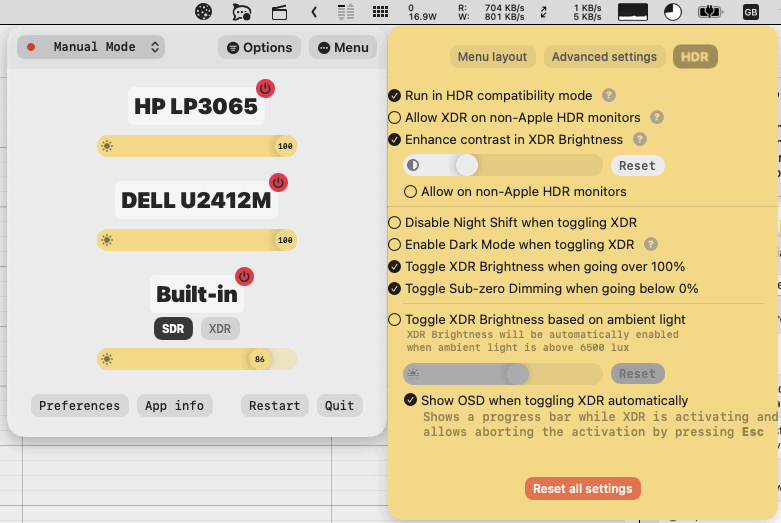The image size is (781, 523).
Task: Click the film reel menu bar icon
Action: pos(203,11)
